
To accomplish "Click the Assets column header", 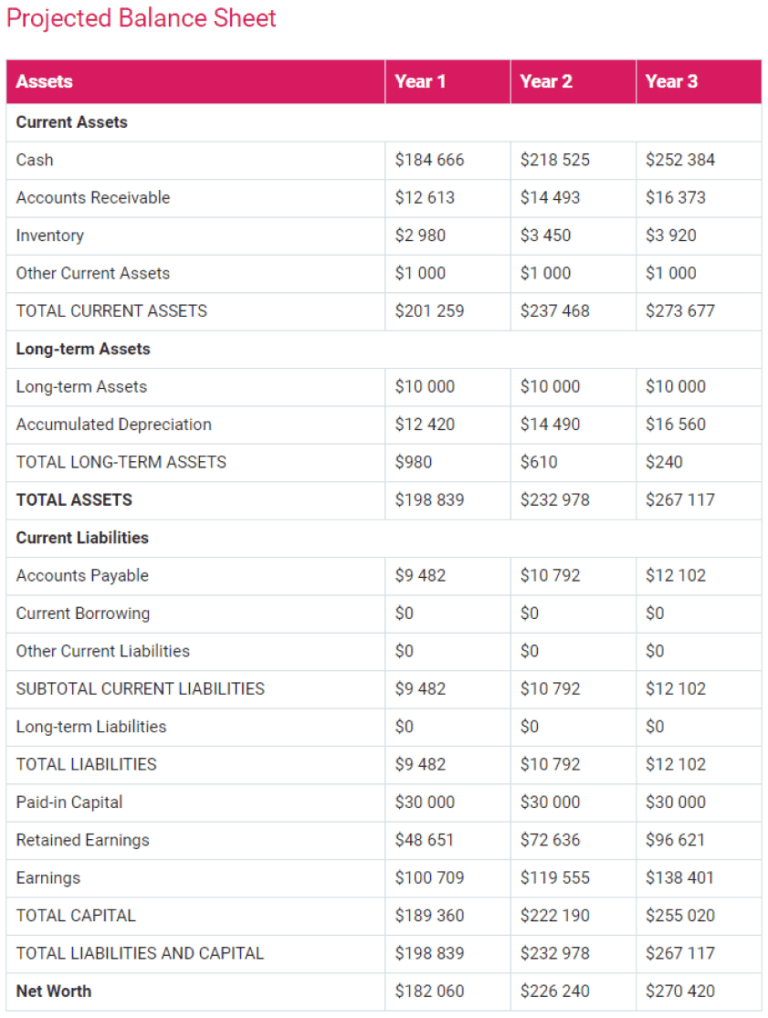I will 44,82.
